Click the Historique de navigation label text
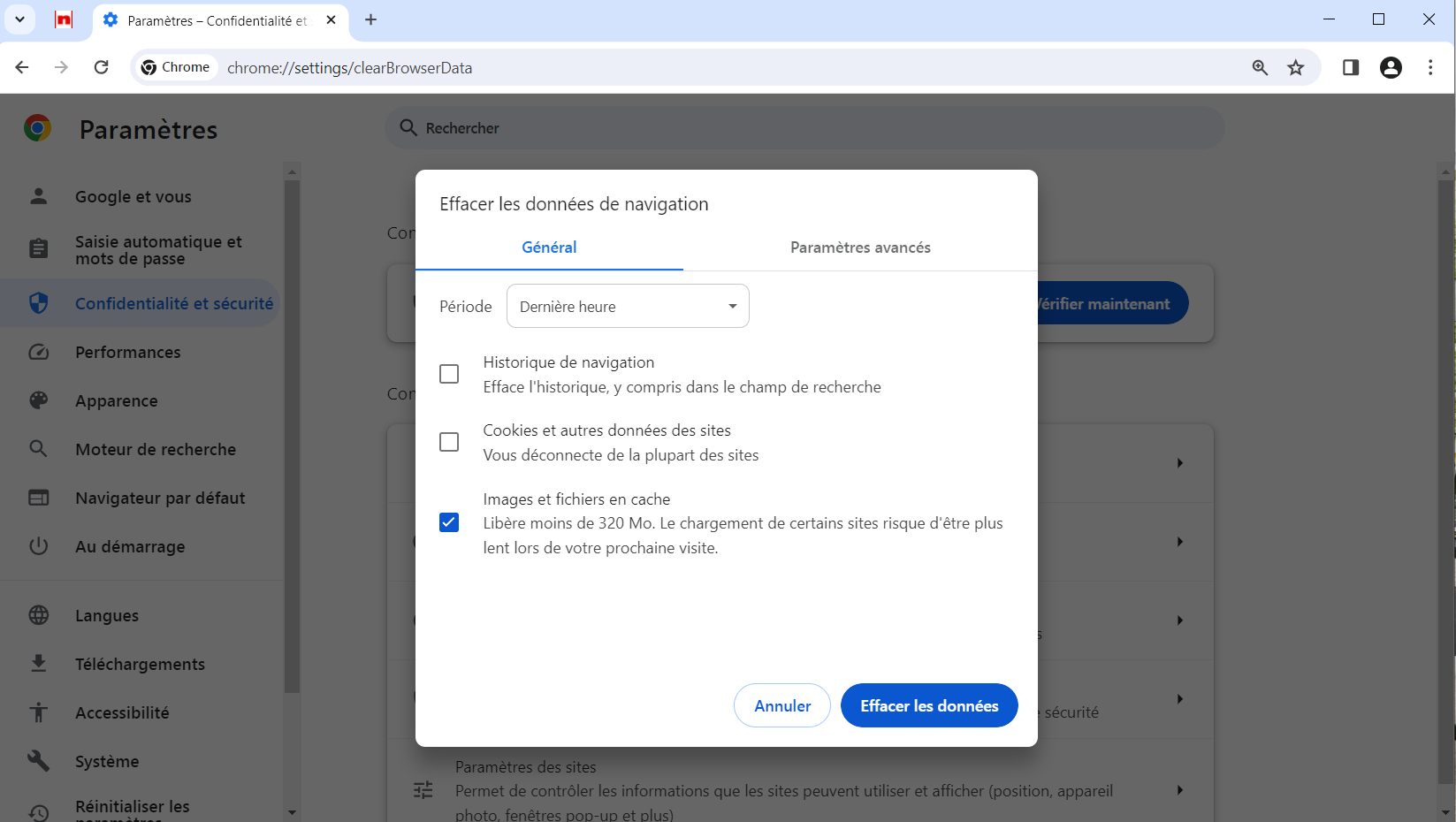Viewport: 1456px width, 822px height. 568,362
